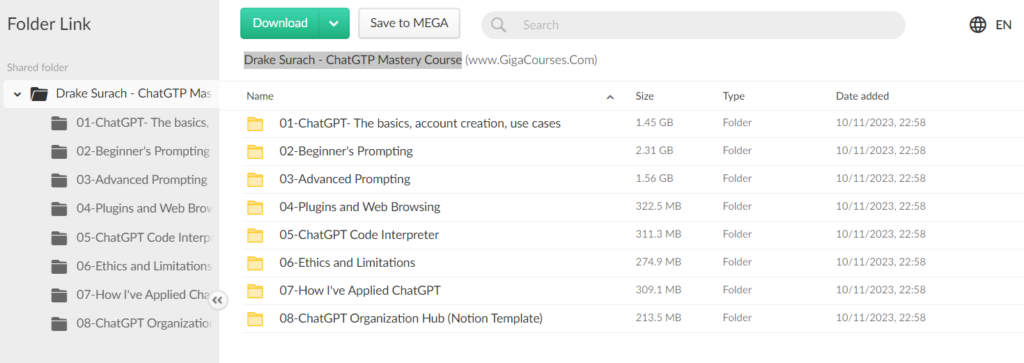Open the Download options dropdown arrow
The image size is (1024, 363).
[334, 24]
